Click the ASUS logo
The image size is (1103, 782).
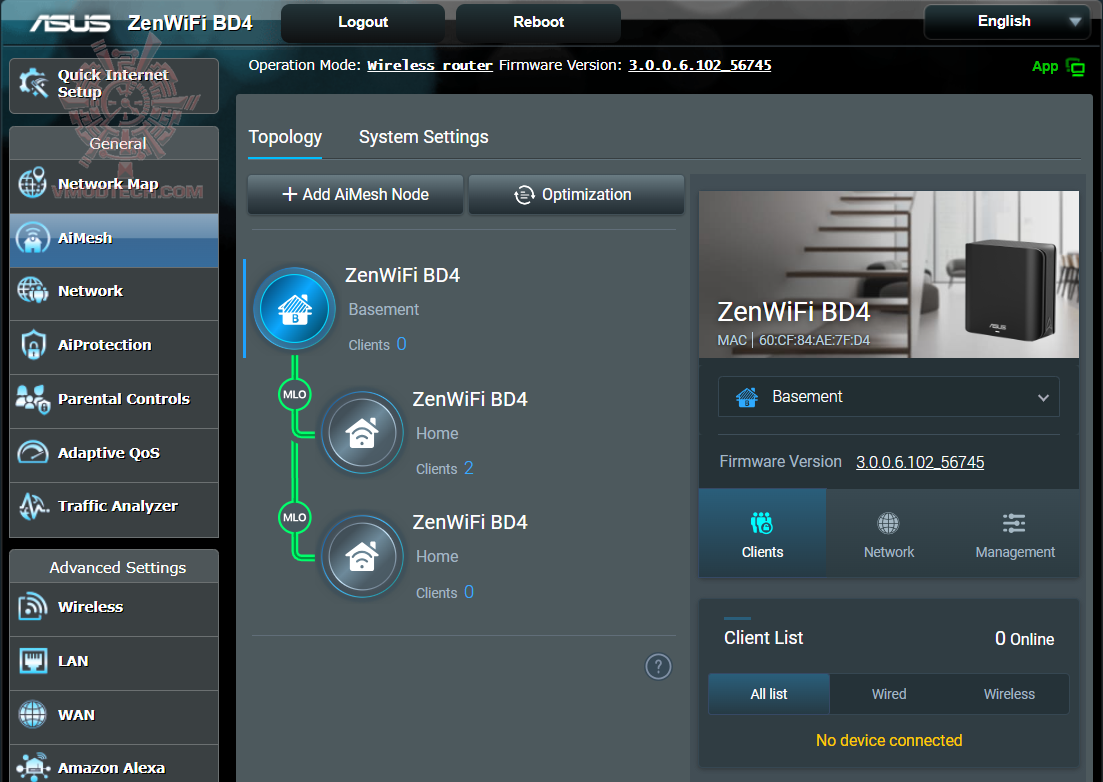pos(70,23)
